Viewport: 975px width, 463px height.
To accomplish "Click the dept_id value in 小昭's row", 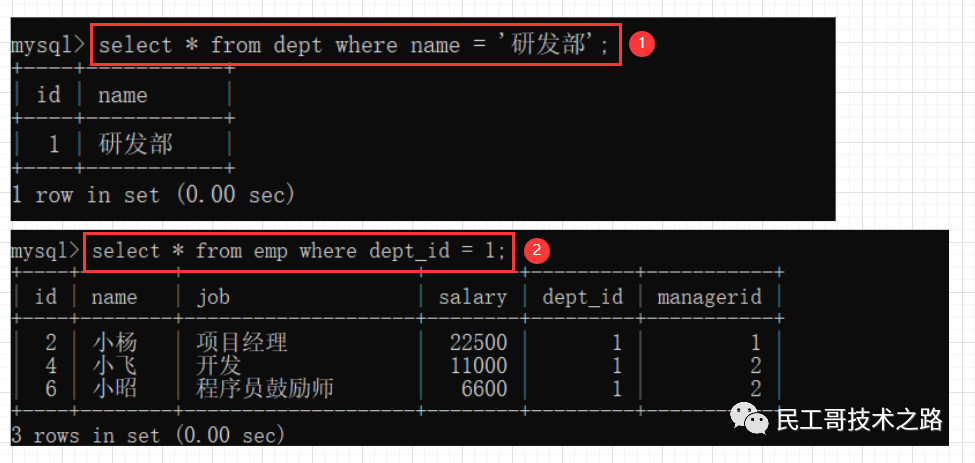I will pos(616,389).
